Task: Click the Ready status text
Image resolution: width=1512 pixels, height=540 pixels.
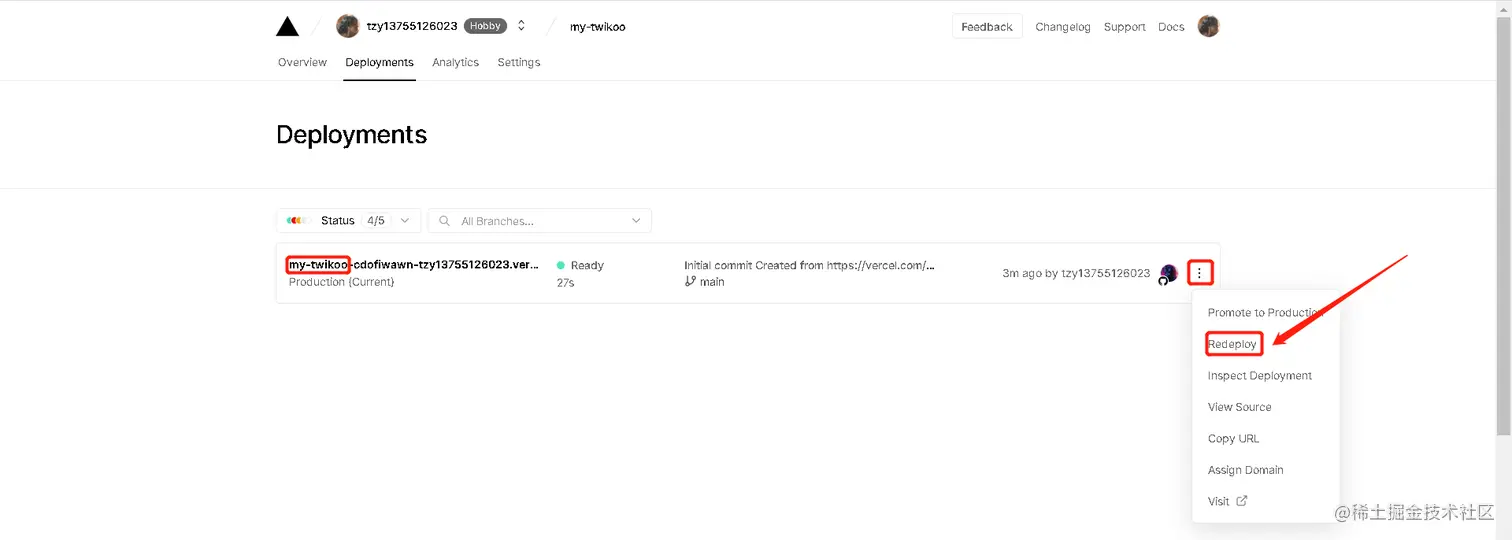Action: point(587,265)
